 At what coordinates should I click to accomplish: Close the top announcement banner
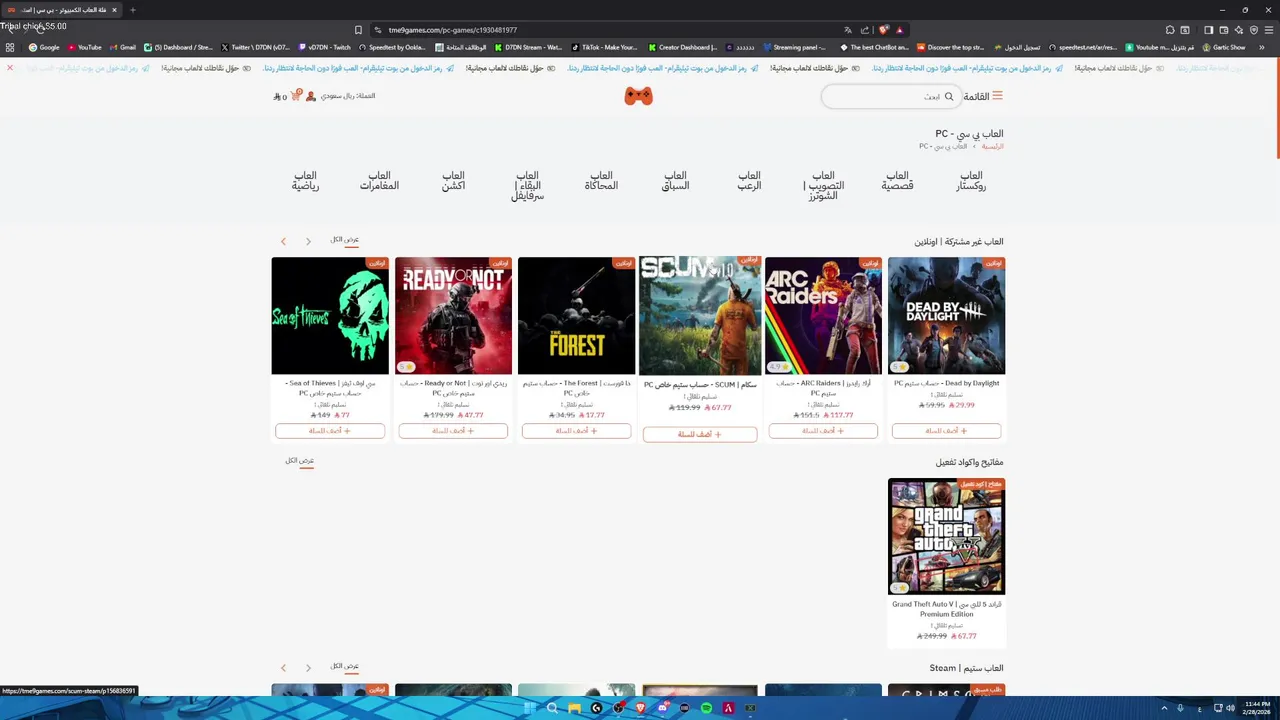click(x=10, y=68)
